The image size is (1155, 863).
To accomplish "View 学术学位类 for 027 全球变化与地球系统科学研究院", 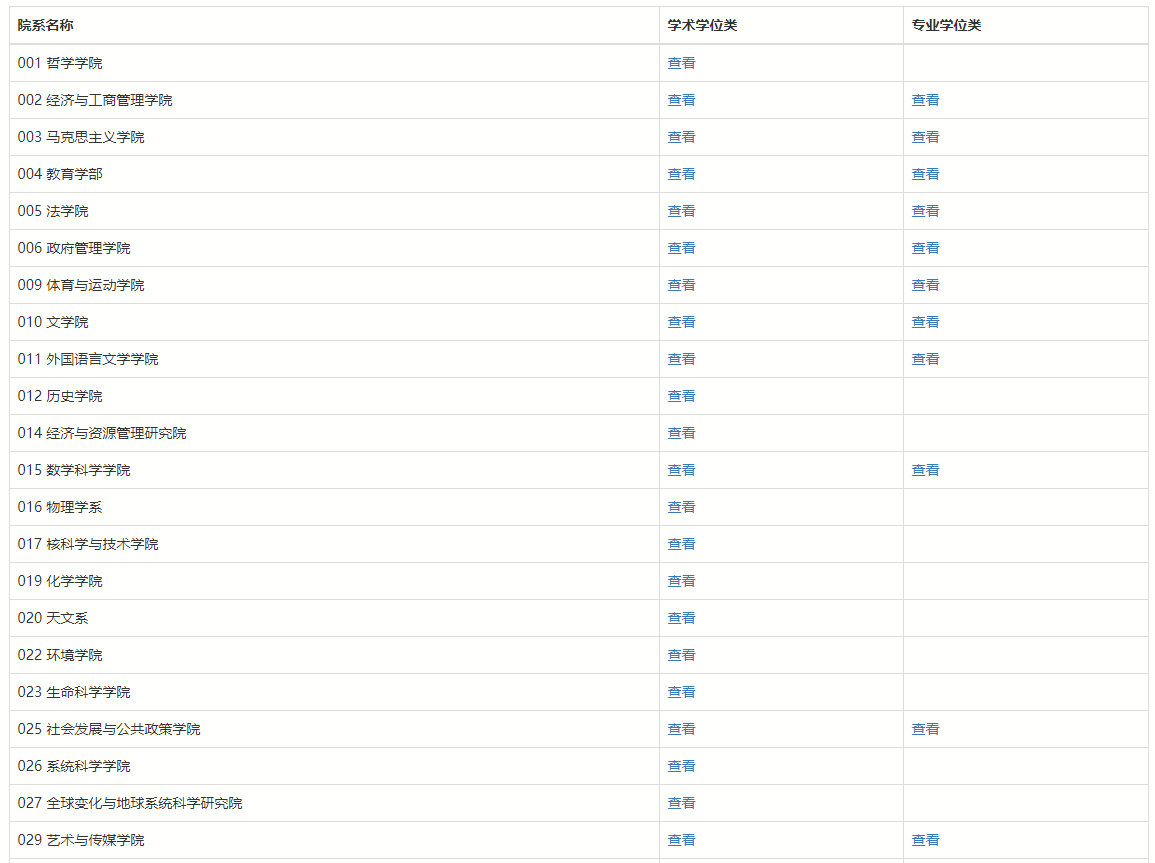I will click(681, 803).
